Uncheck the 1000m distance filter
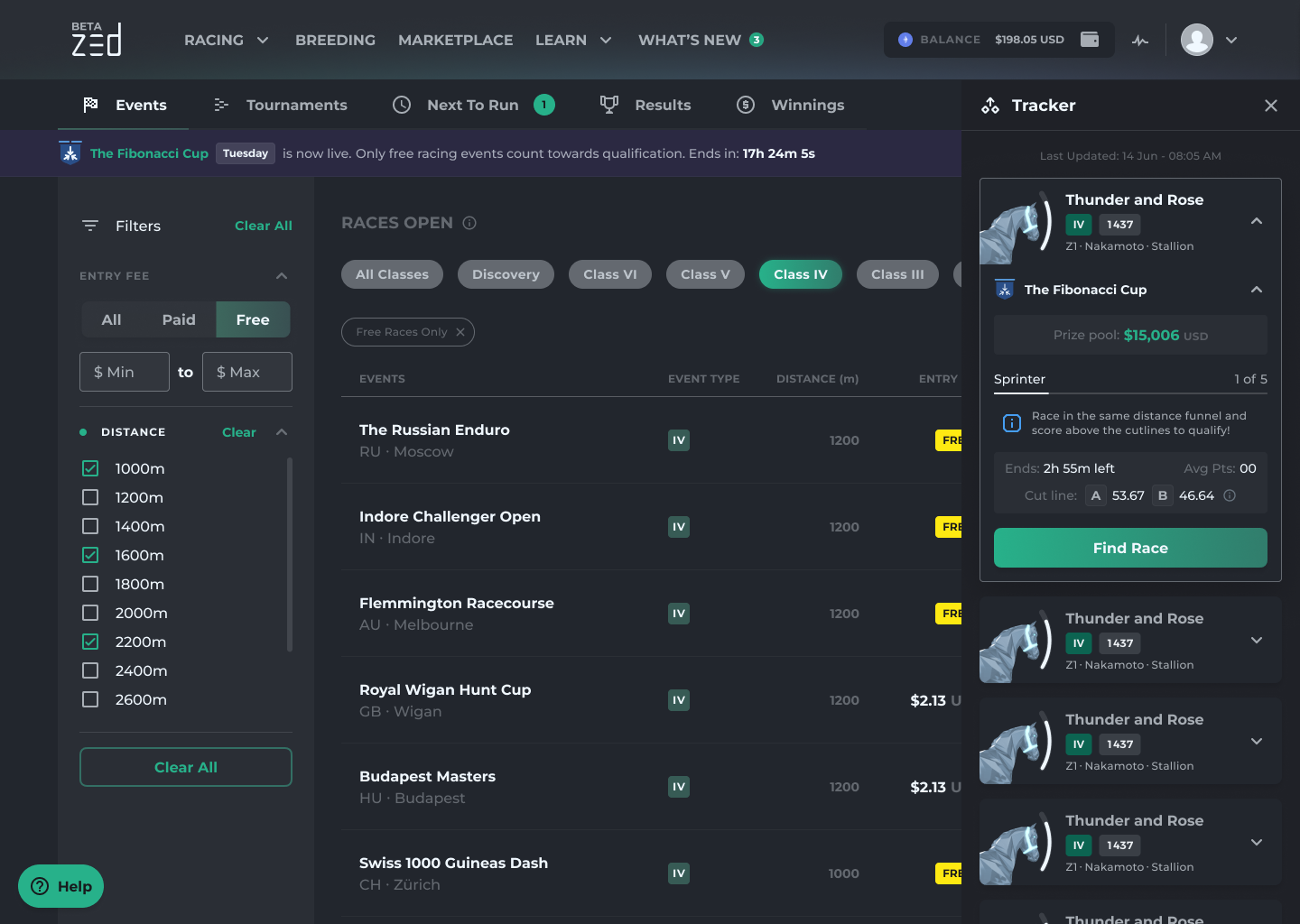 point(90,468)
